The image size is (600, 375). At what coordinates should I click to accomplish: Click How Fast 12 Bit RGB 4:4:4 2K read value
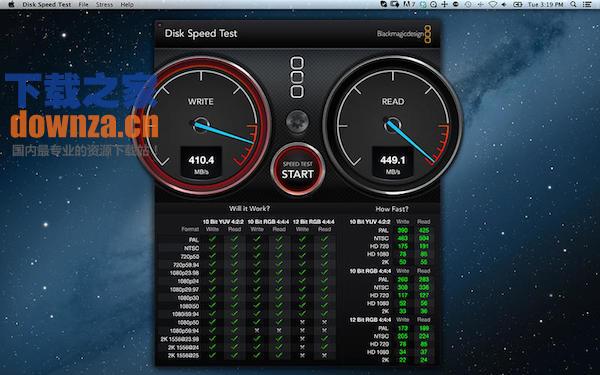(x=424, y=360)
